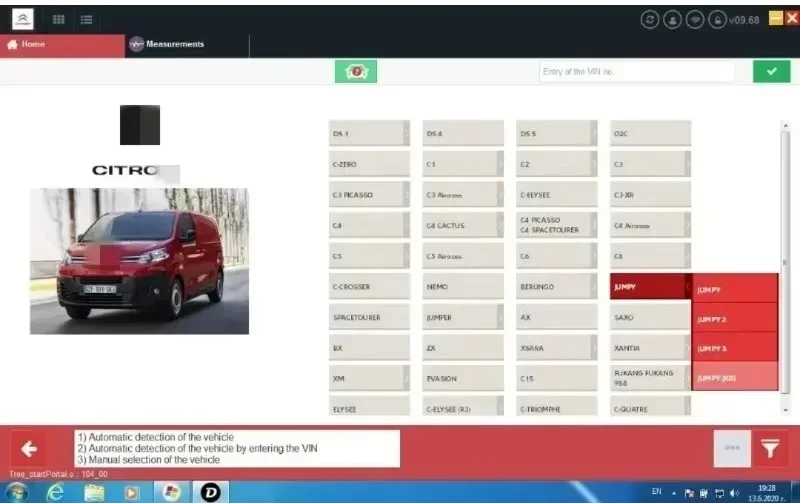Choose the C8 model button

click(x=651, y=256)
